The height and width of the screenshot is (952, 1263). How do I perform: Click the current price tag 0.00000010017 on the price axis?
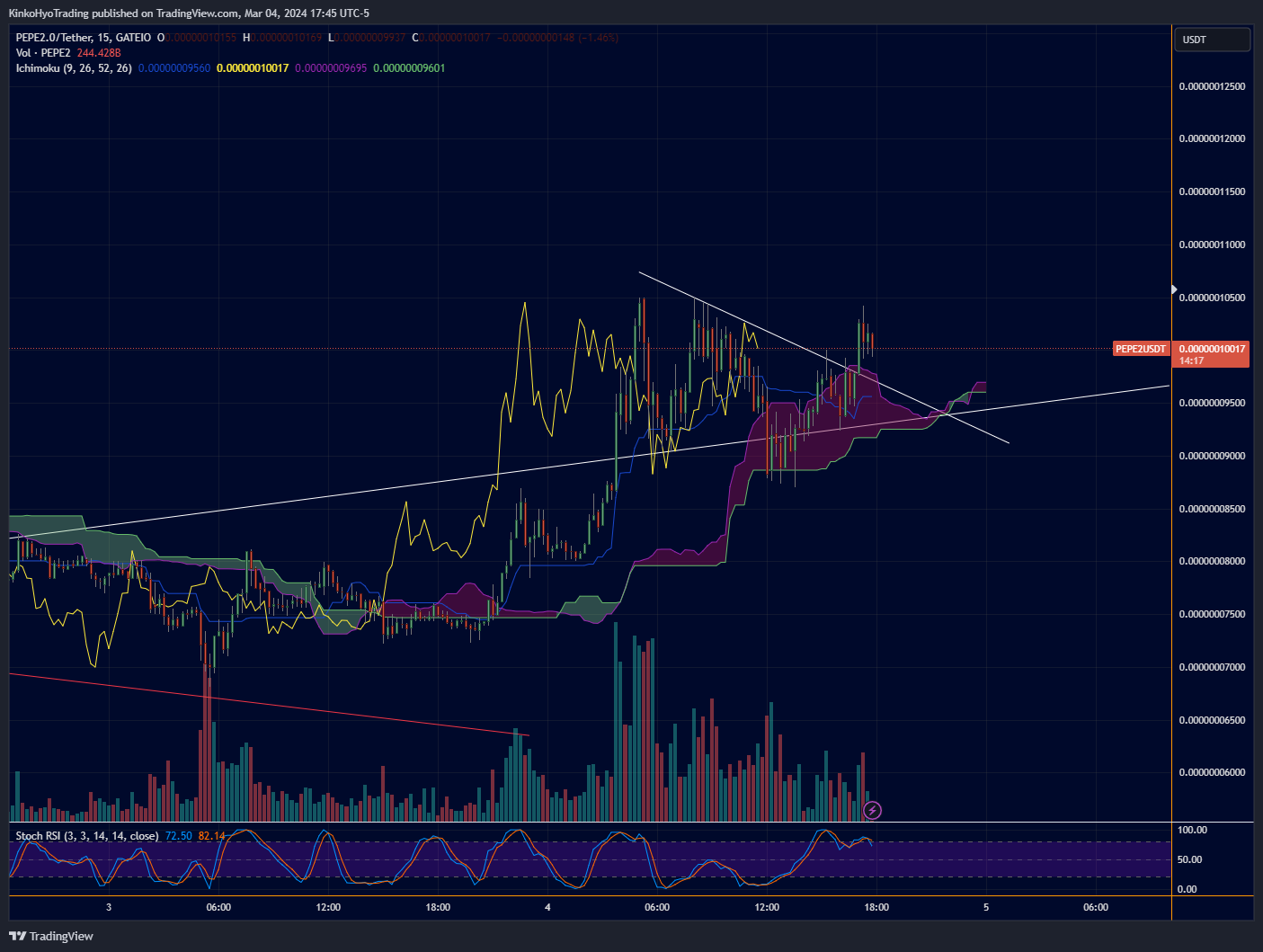click(x=1212, y=349)
